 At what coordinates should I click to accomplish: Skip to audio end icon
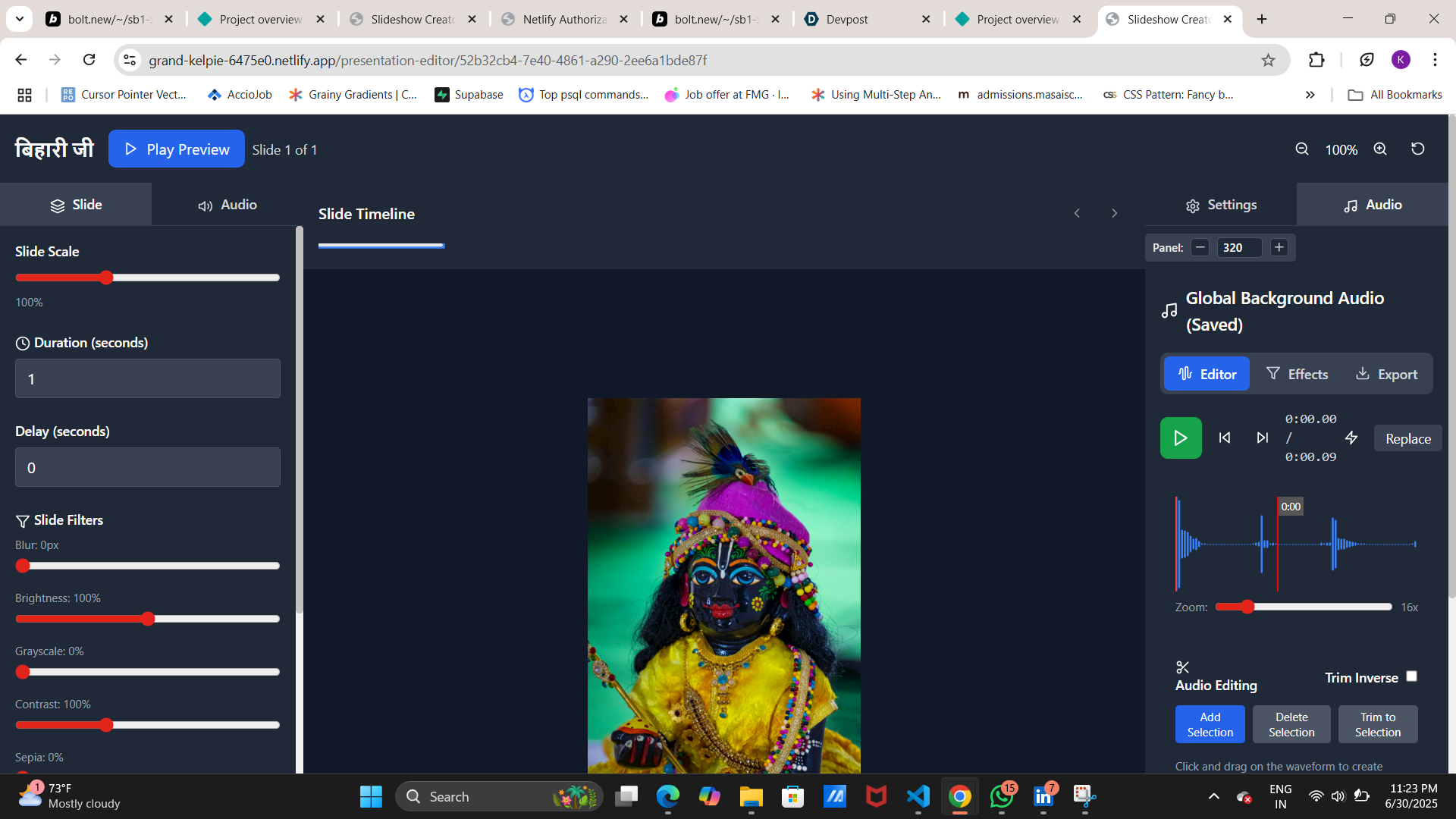tap(1263, 438)
